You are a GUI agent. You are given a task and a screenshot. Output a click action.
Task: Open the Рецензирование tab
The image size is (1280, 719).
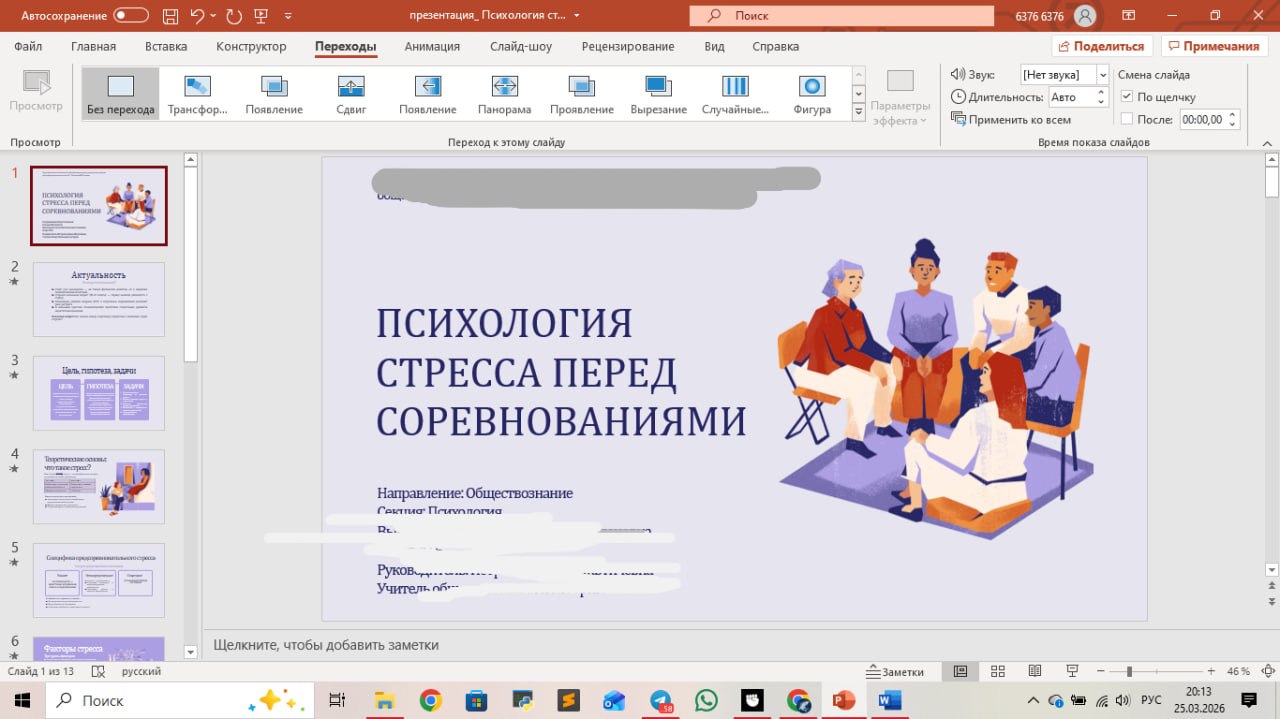(x=628, y=46)
